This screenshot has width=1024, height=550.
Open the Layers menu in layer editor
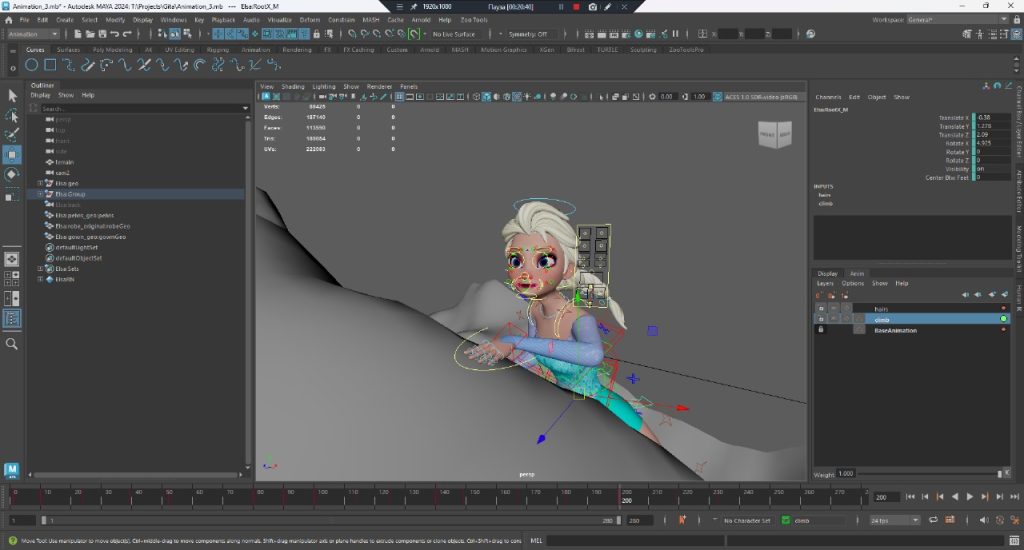click(825, 283)
